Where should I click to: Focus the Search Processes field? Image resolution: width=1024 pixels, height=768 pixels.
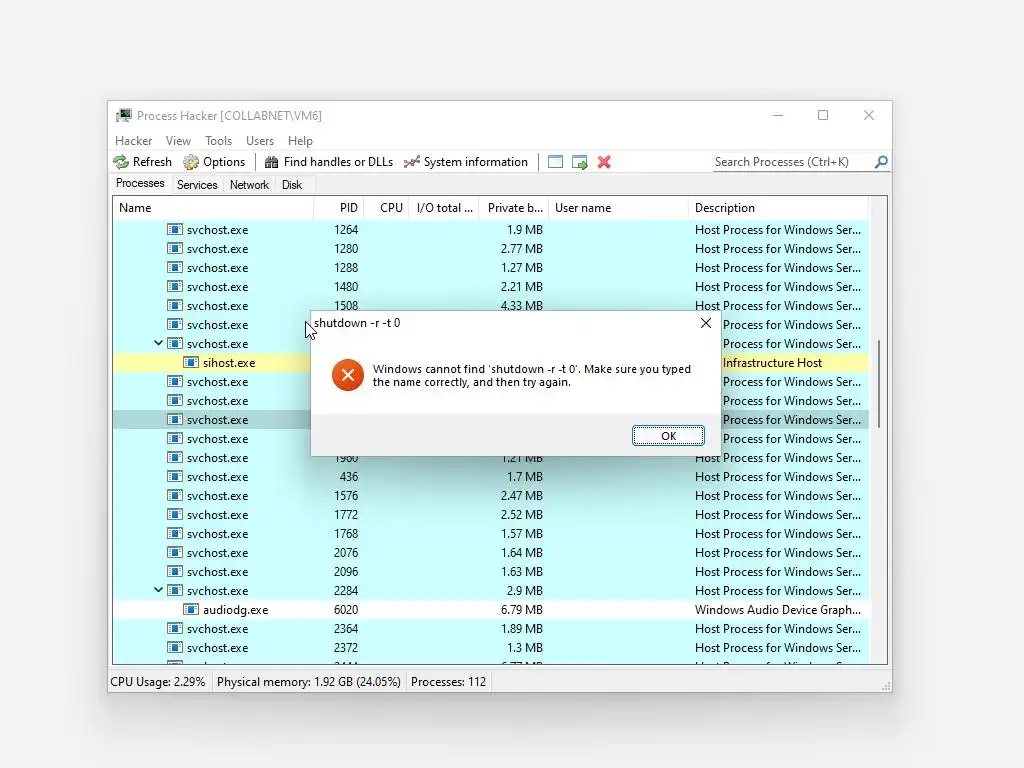[793, 162]
